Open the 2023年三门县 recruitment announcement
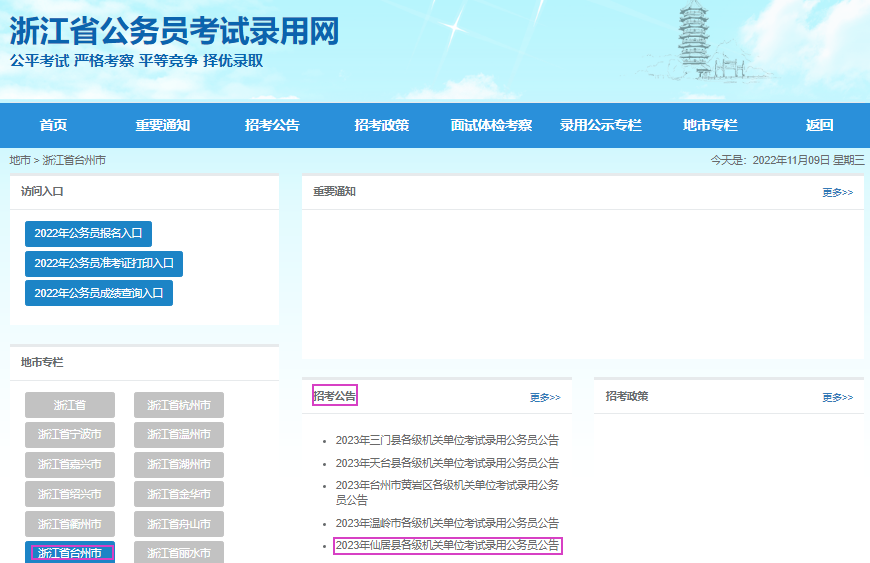 click(x=446, y=440)
